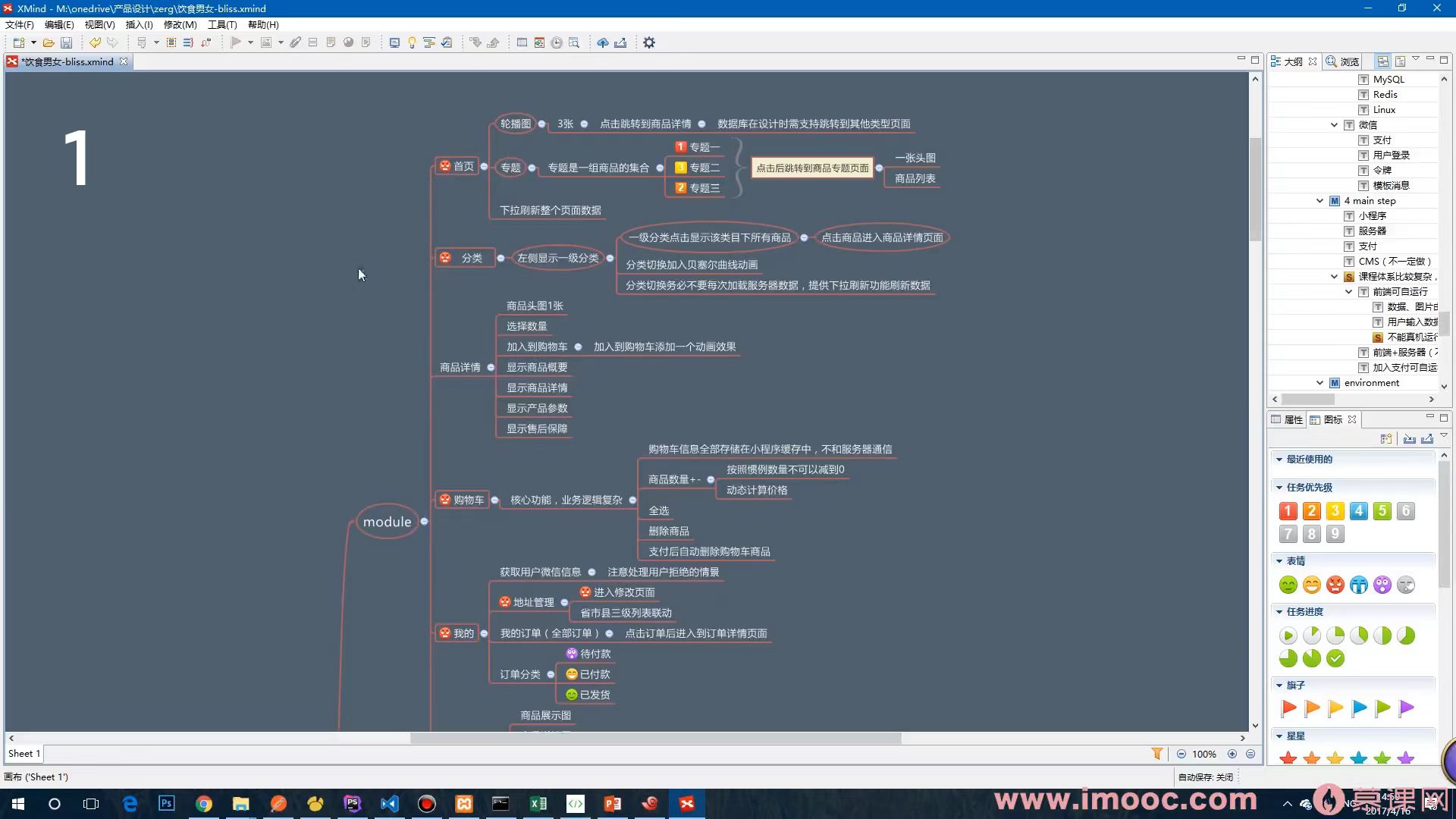Click the lightbulb brainstorm toolbar icon
This screenshot has height=819, width=1456.
[x=412, y=42]
